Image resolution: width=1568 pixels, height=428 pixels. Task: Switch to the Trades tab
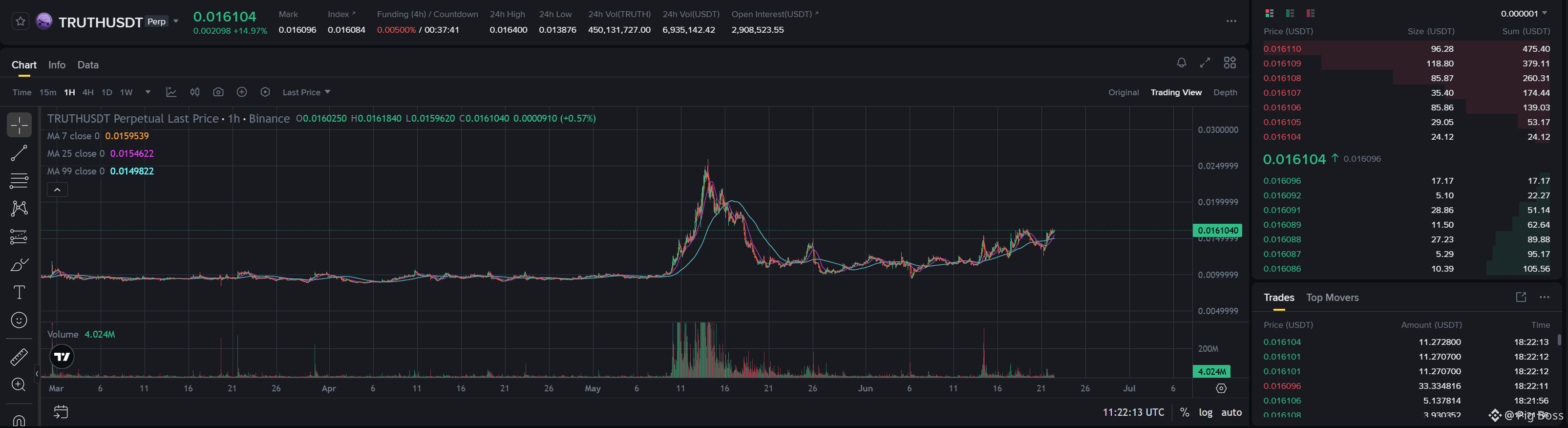point(1279,297)
